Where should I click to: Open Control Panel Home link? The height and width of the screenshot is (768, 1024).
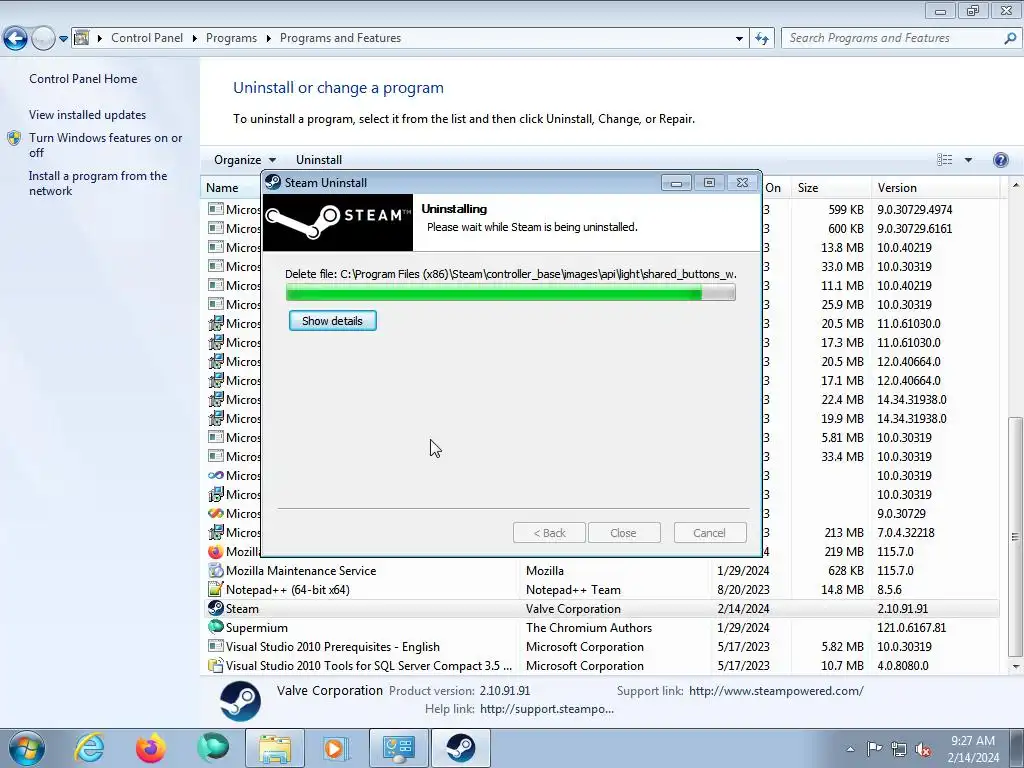[83, 79]
